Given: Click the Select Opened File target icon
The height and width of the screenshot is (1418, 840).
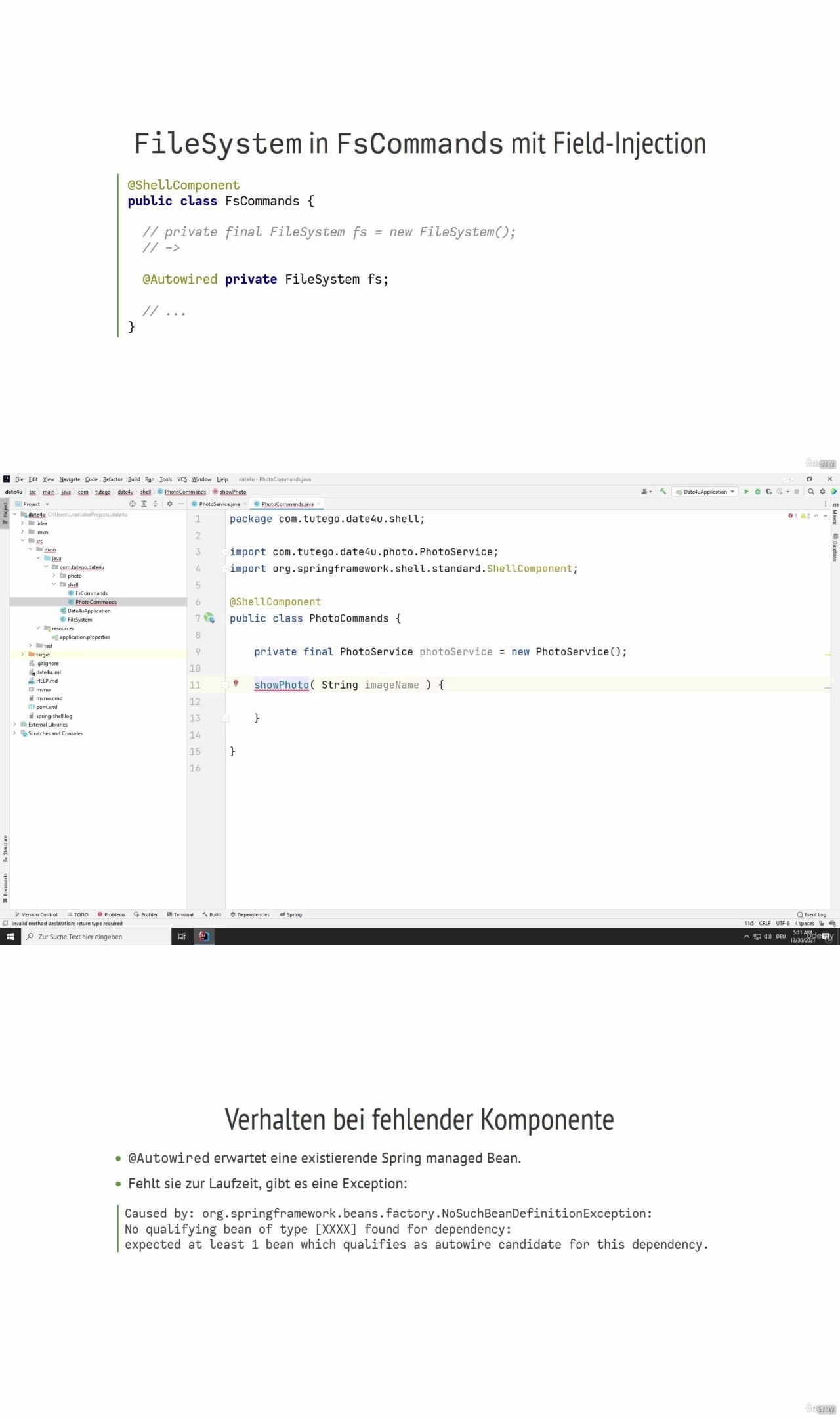Looking at the screenshot, I should 133,504.
